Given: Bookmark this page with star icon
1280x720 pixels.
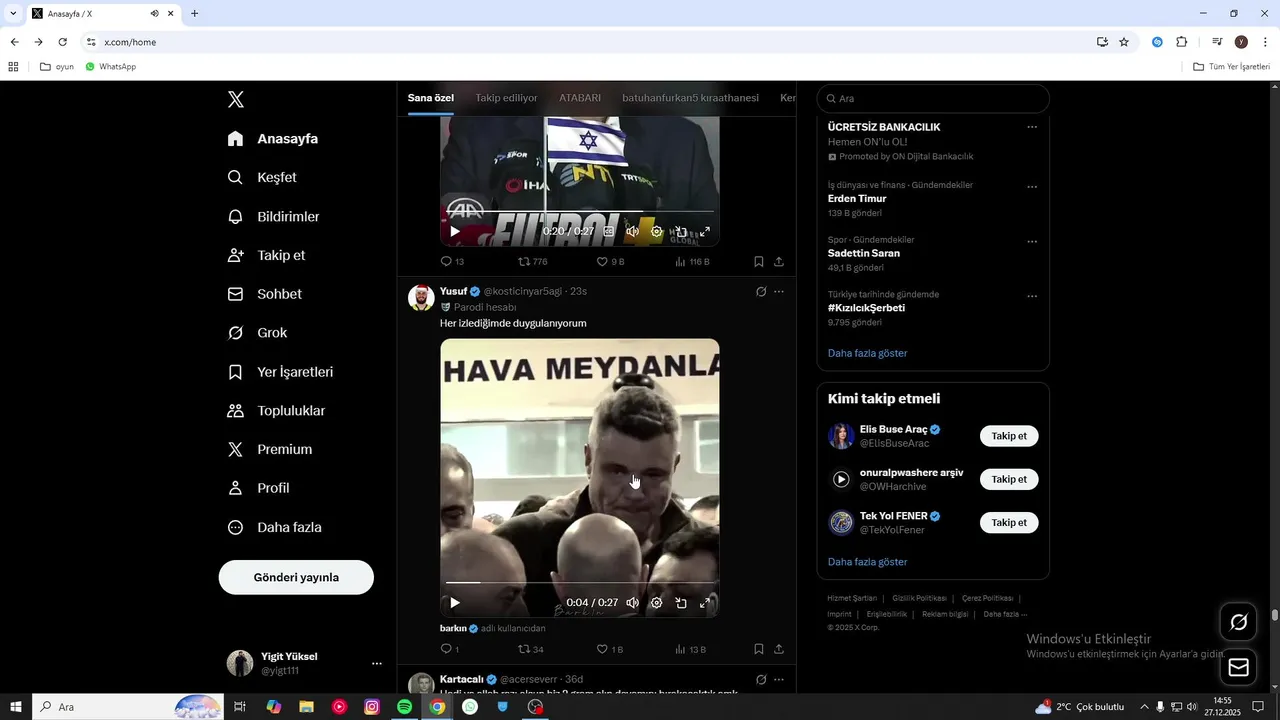Looking at the screenshot, I should click(x=1124, y=42).
